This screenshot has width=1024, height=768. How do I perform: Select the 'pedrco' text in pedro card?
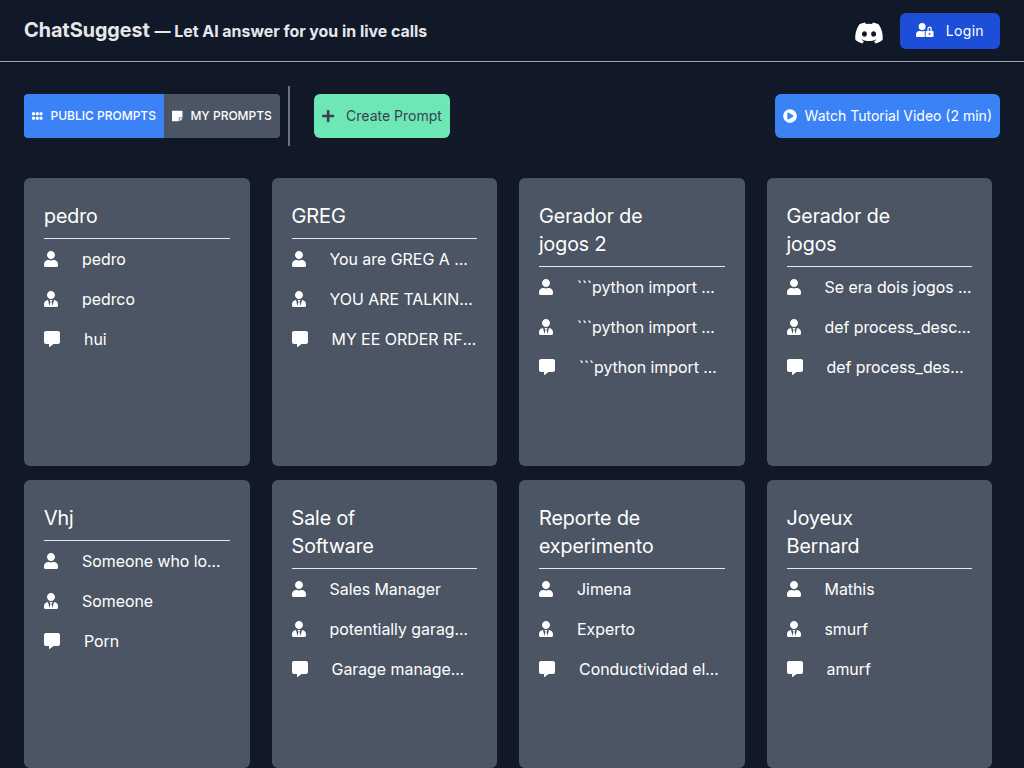point(108,300)
